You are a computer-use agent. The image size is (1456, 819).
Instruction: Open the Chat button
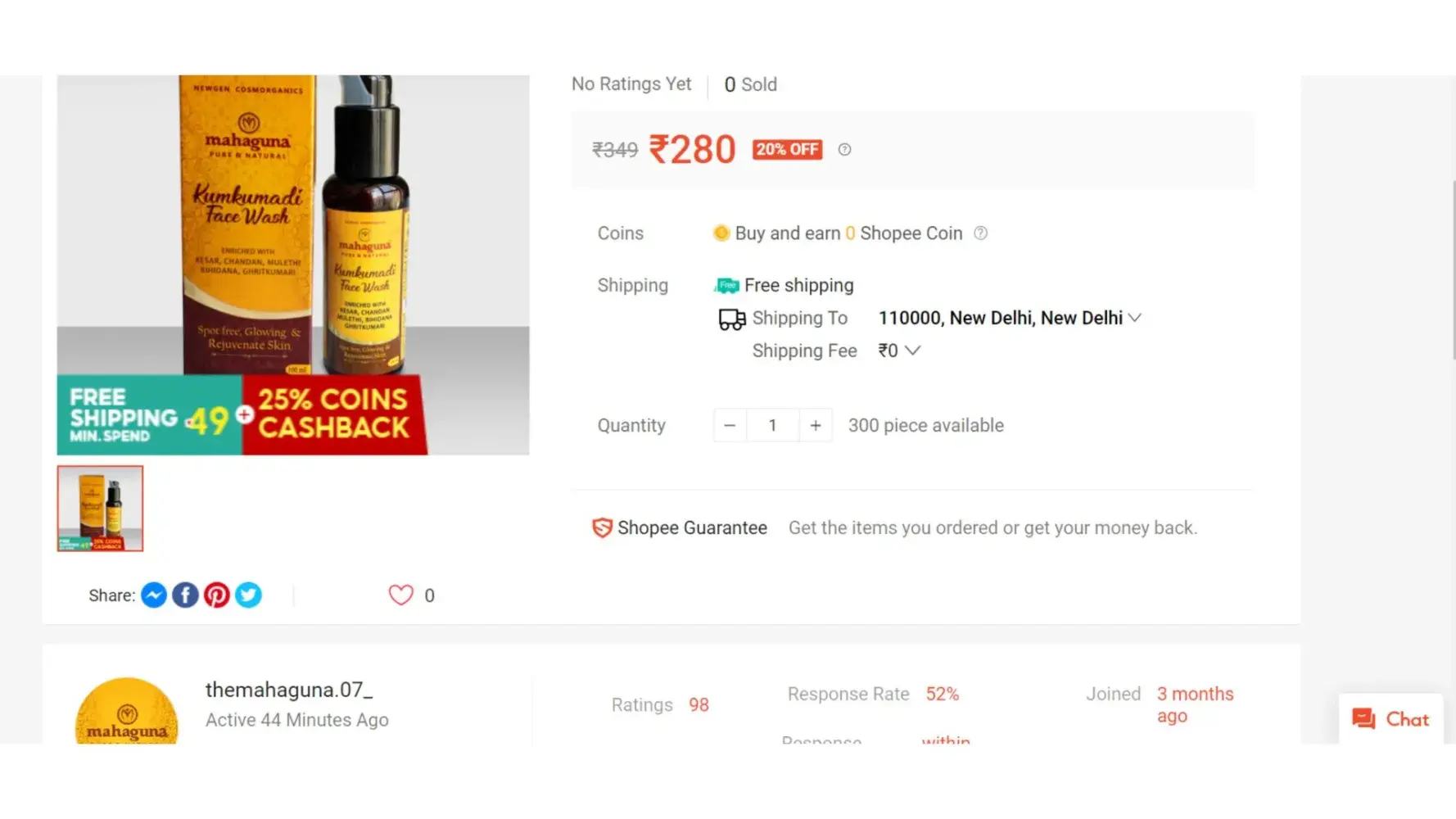coord(1390,719)
